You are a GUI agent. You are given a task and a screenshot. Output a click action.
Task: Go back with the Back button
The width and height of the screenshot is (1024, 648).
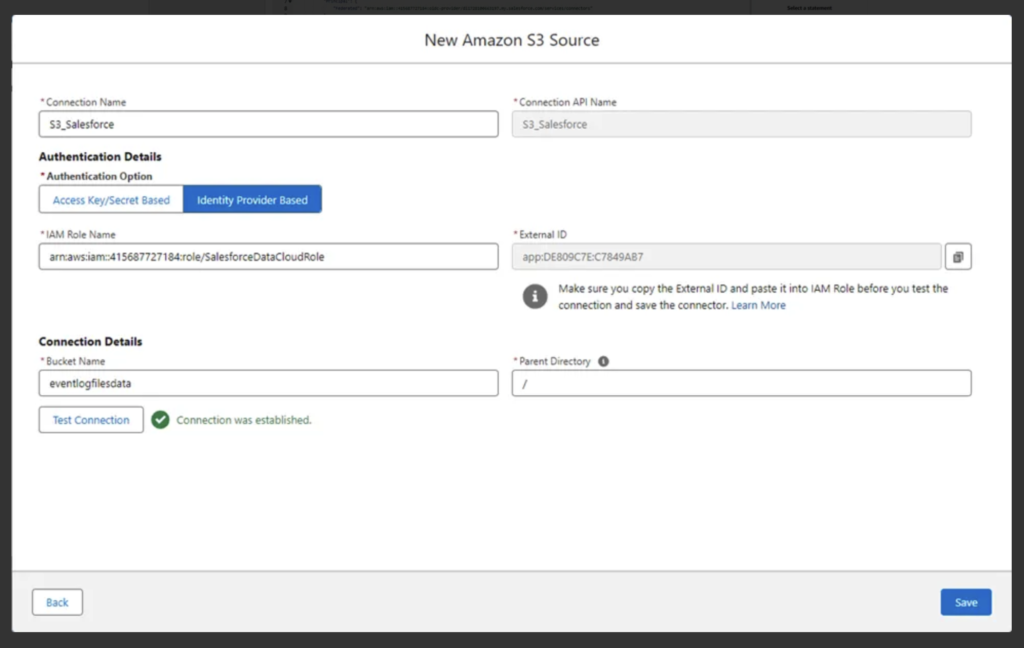[x=57, y=602]
